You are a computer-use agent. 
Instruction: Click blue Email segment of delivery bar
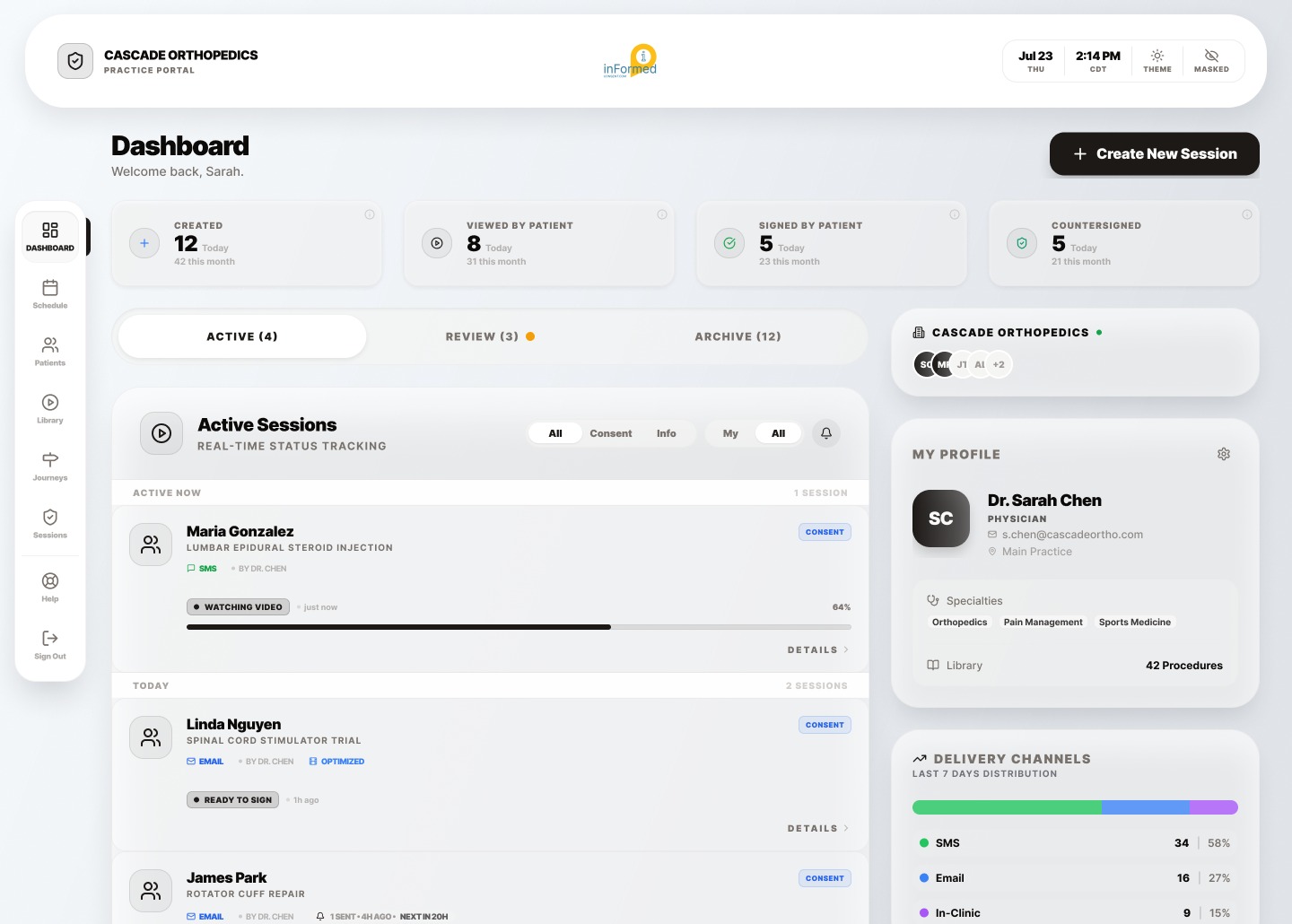pos(1146,807)
